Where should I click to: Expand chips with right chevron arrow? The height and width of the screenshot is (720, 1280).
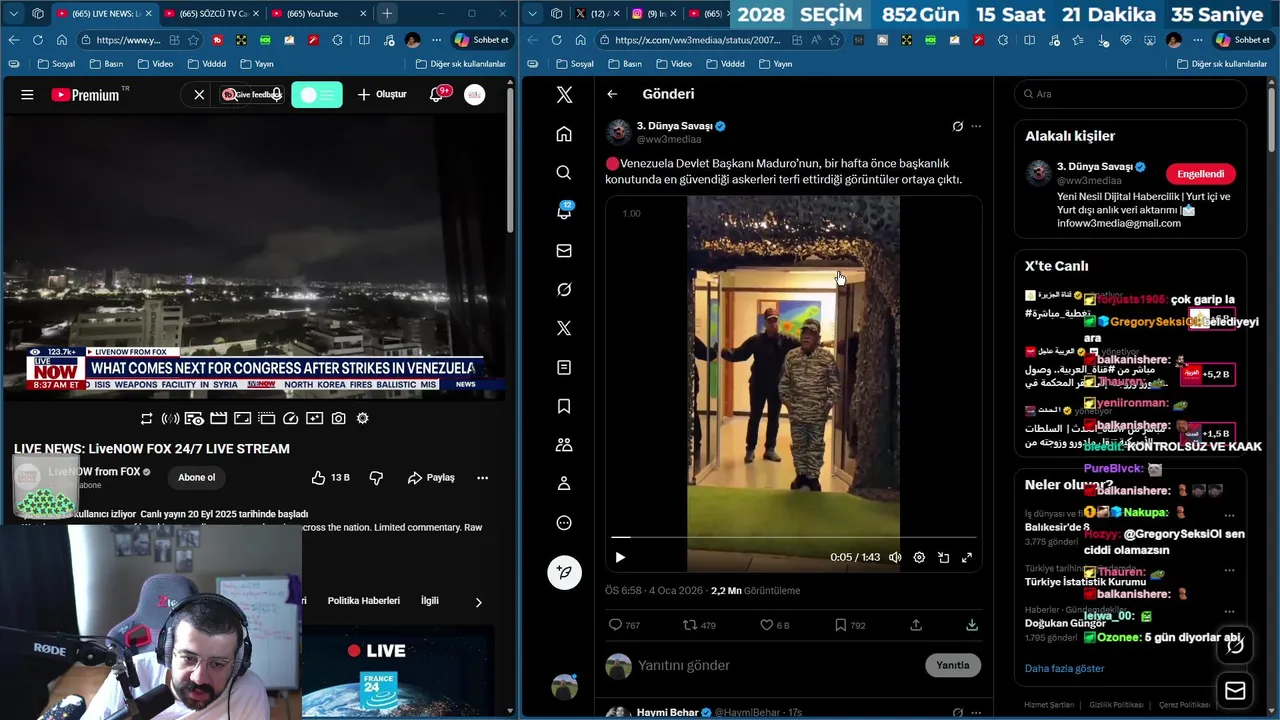478,602
